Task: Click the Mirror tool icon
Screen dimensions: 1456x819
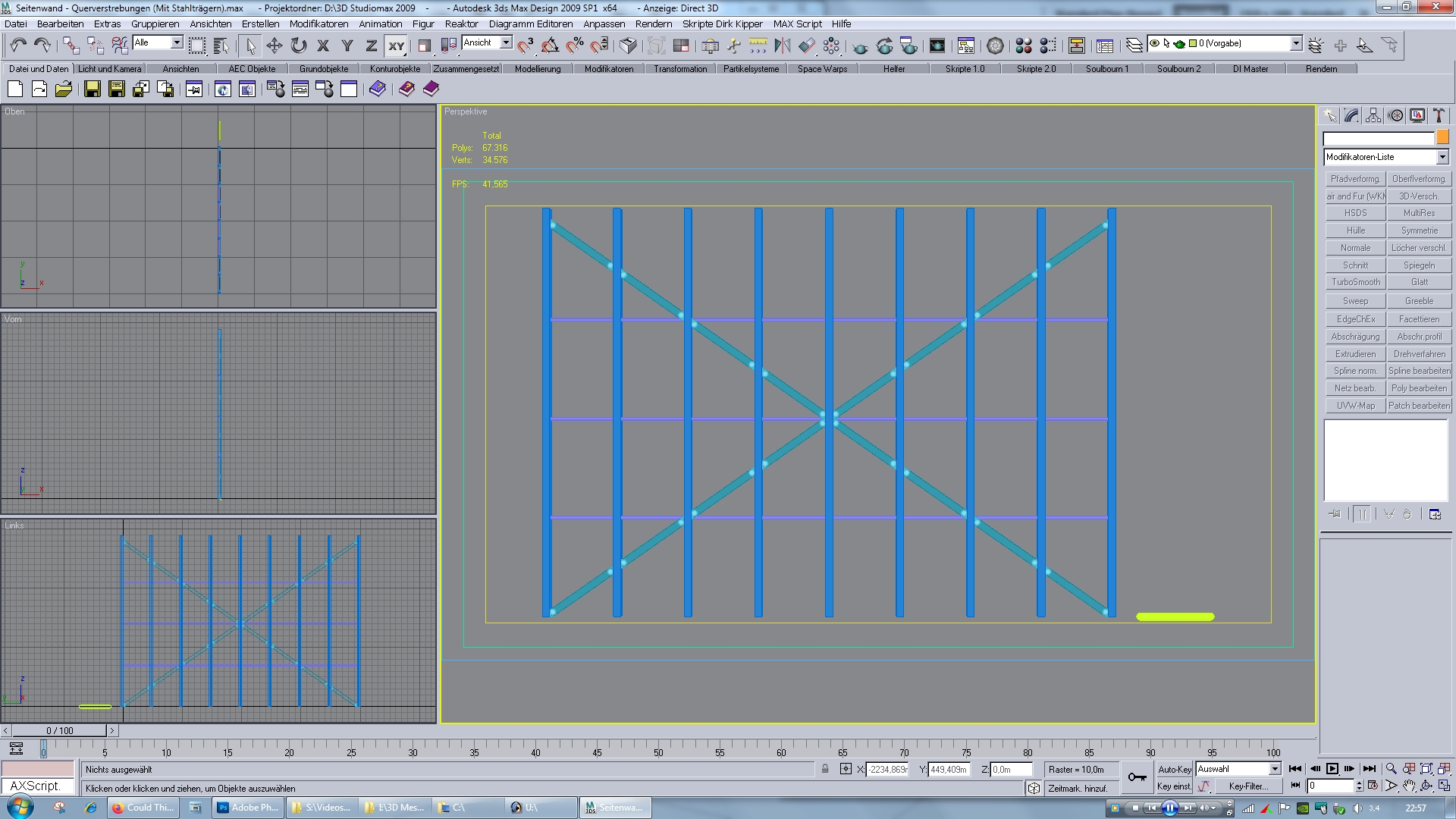Action: pyautogui.click(x=782, y=45)
